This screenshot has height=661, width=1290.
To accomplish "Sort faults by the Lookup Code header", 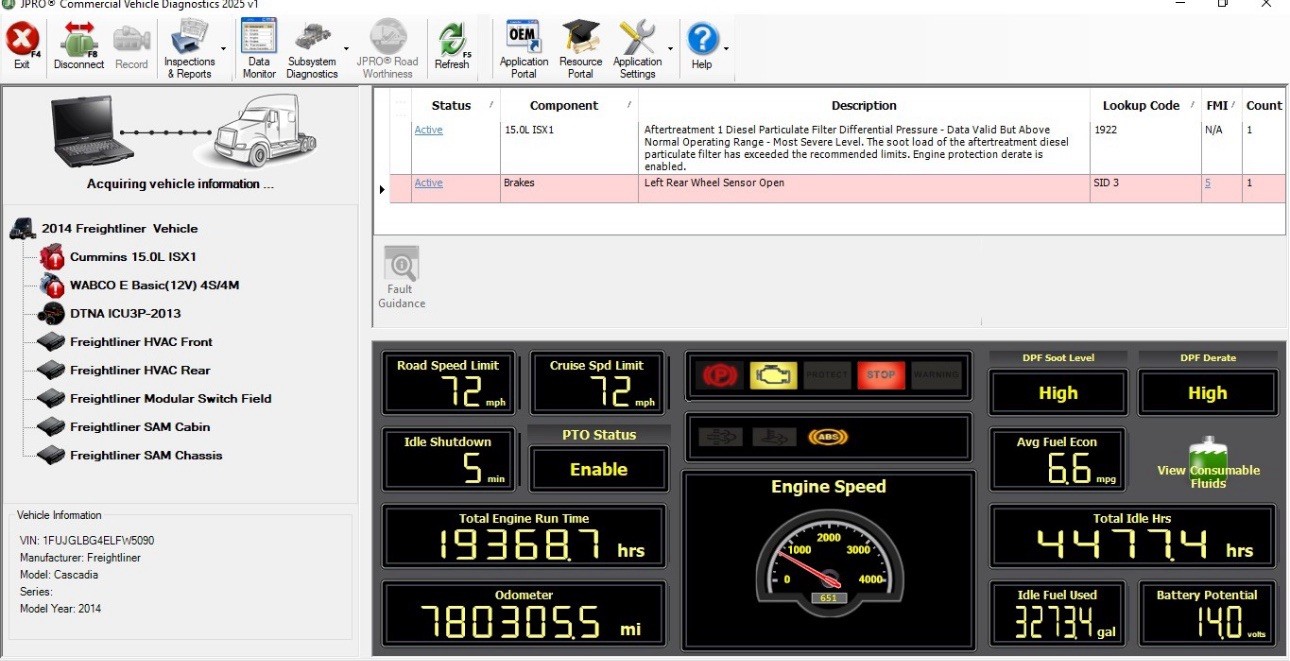I will [1141, 105].
